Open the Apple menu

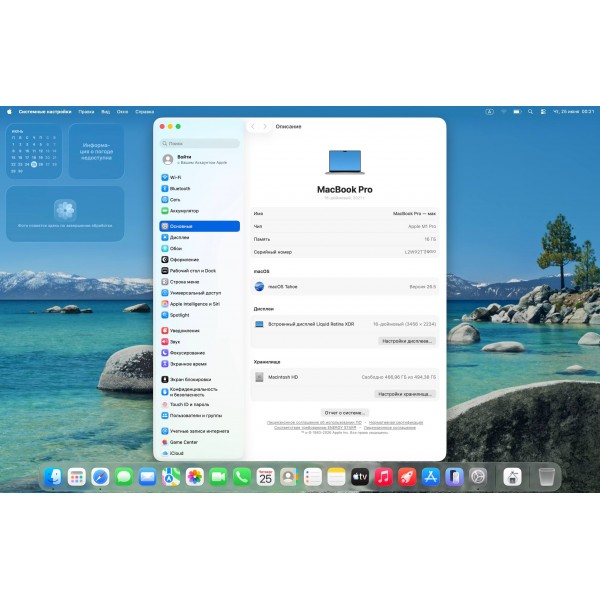coord(10,112)
